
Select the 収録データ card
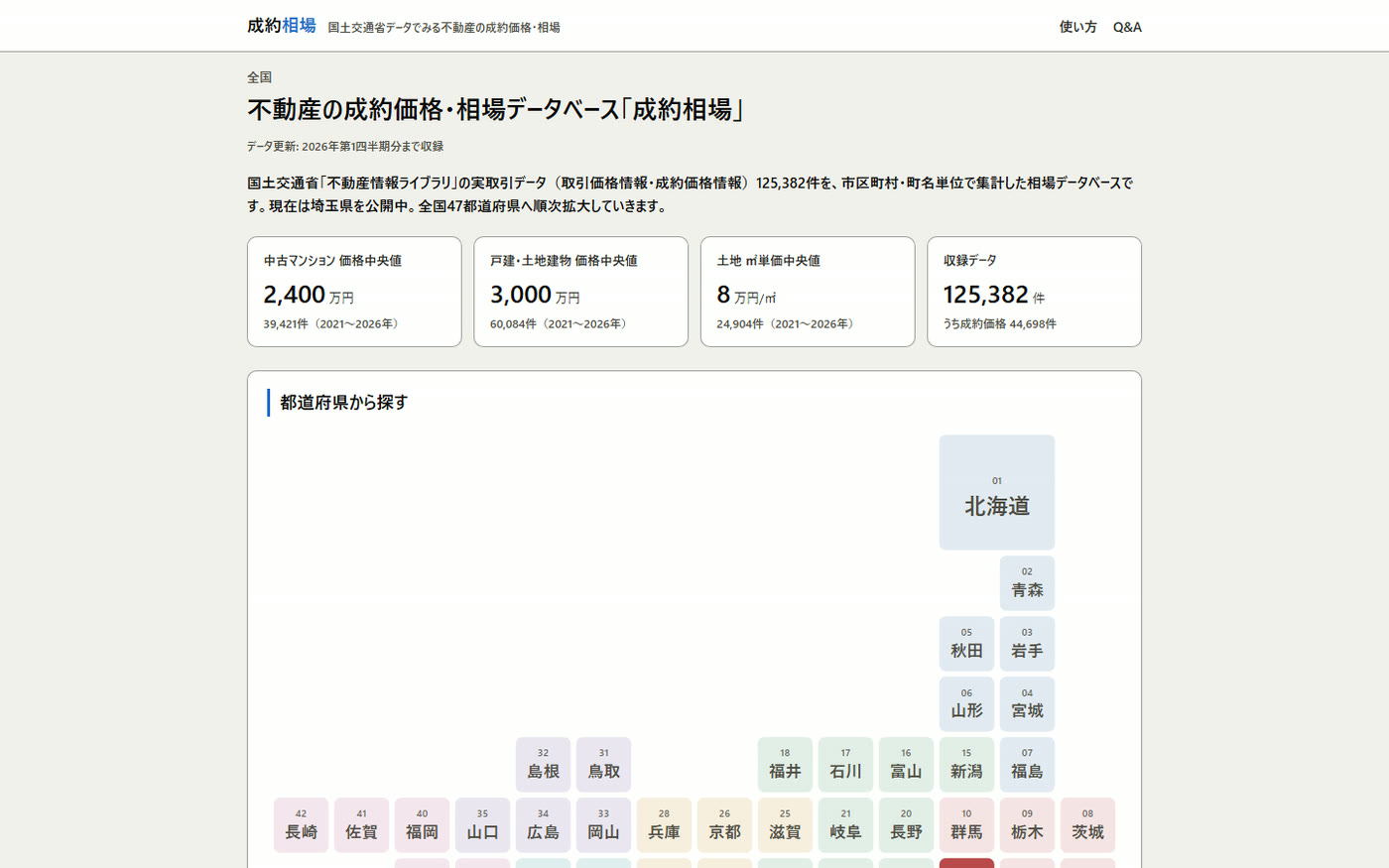1034,292
